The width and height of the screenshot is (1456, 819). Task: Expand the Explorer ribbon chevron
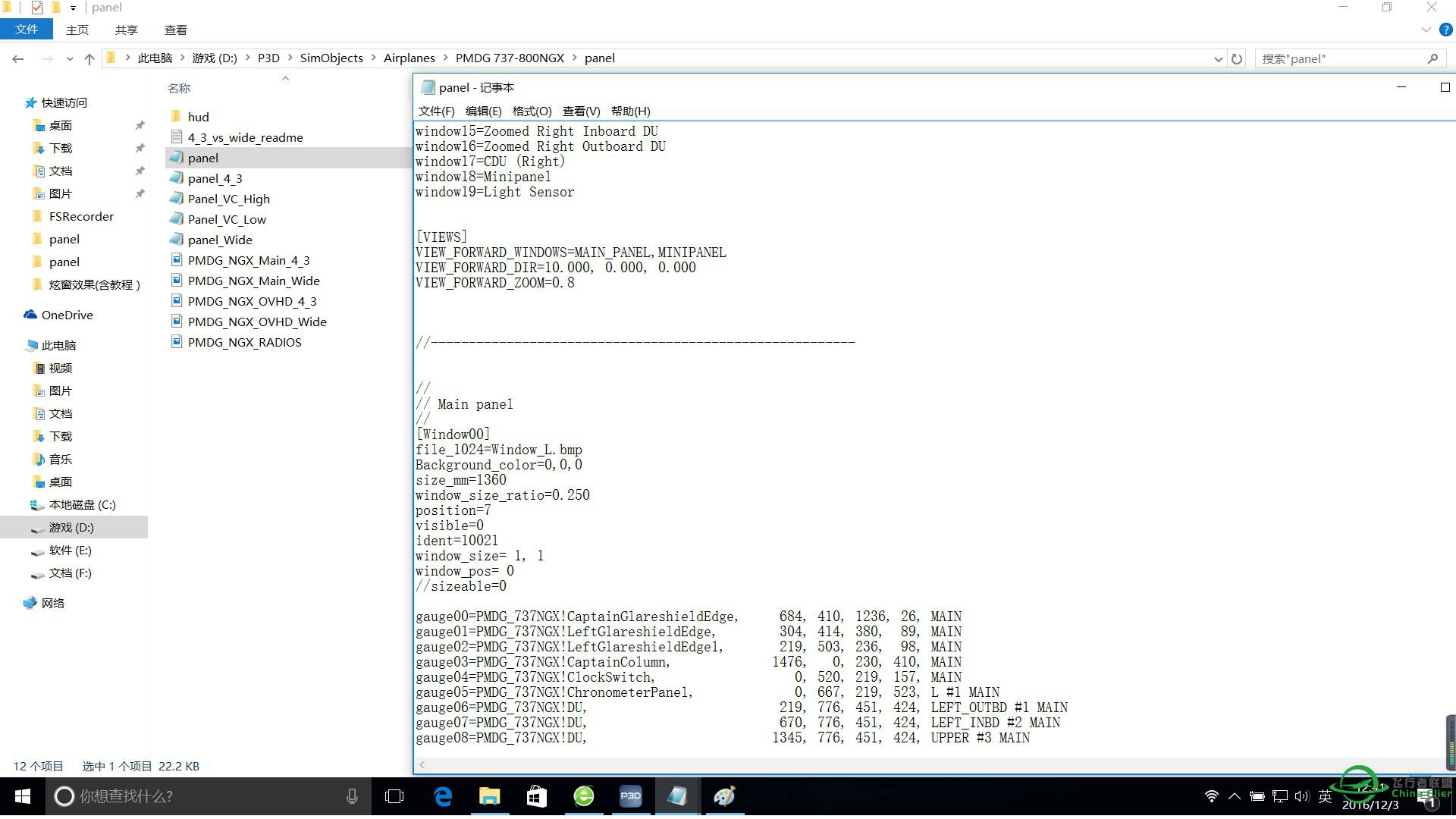[1426, 30]
